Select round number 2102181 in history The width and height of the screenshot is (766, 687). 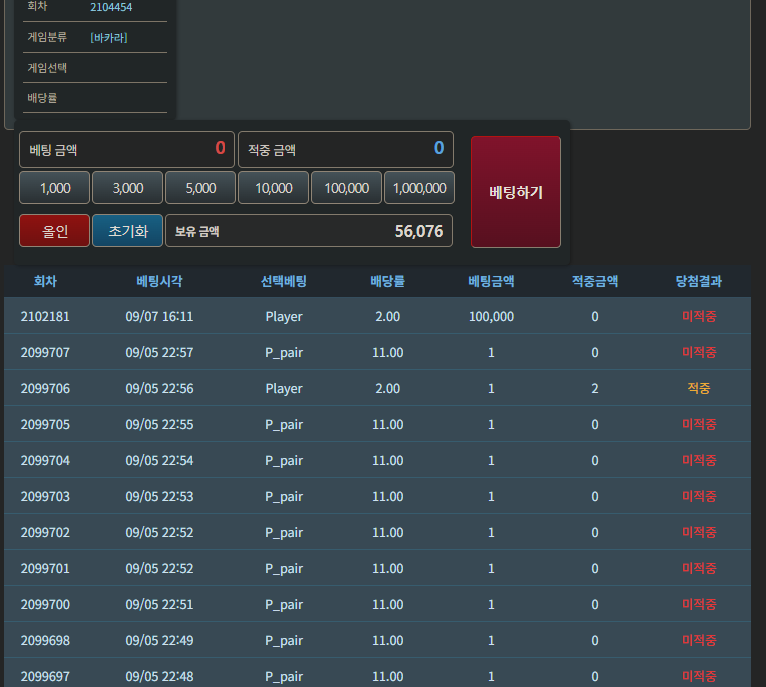(45, 317)
